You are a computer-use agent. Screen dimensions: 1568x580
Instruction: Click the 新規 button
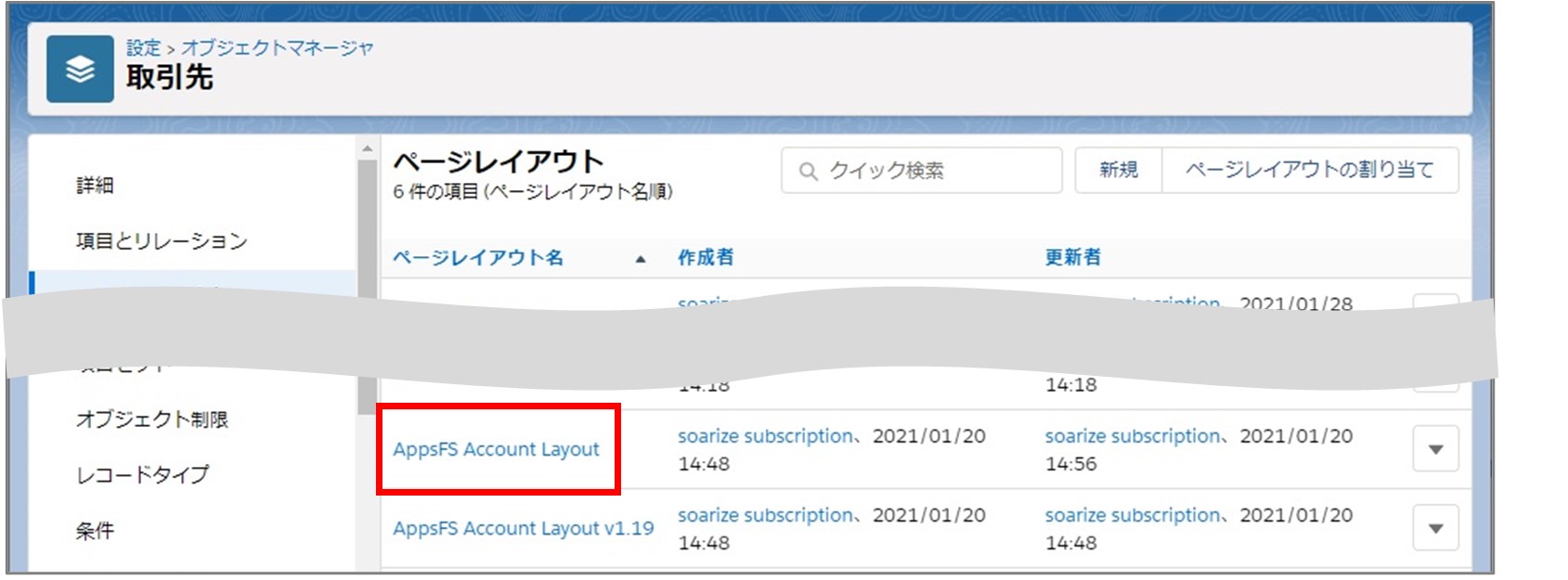pyautogui.click(x=1119, y=170)
